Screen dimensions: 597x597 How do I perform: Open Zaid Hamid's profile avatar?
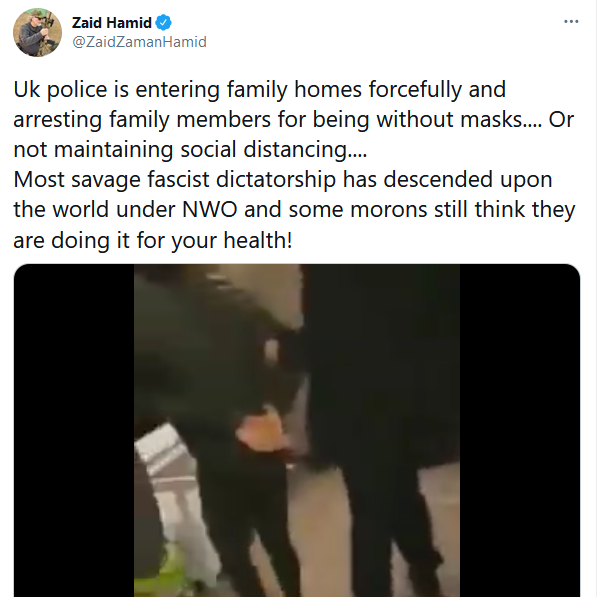37,32
